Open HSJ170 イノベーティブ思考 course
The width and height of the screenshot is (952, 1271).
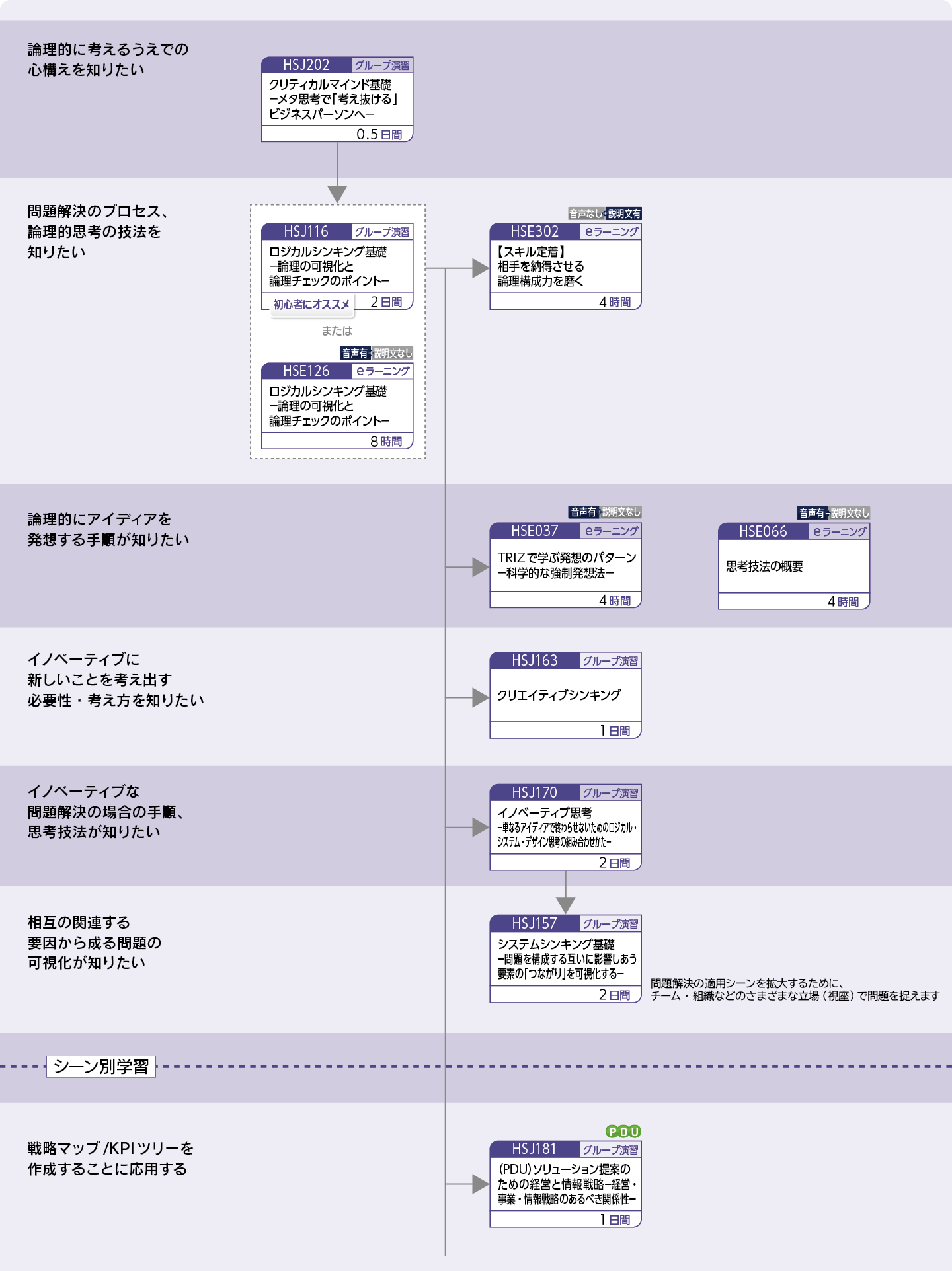point(565,828)
